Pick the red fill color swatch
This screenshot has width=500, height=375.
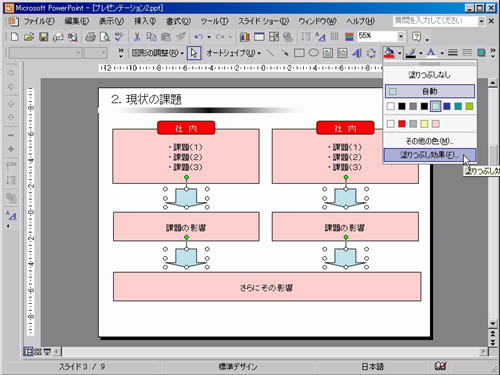[402, 124]
